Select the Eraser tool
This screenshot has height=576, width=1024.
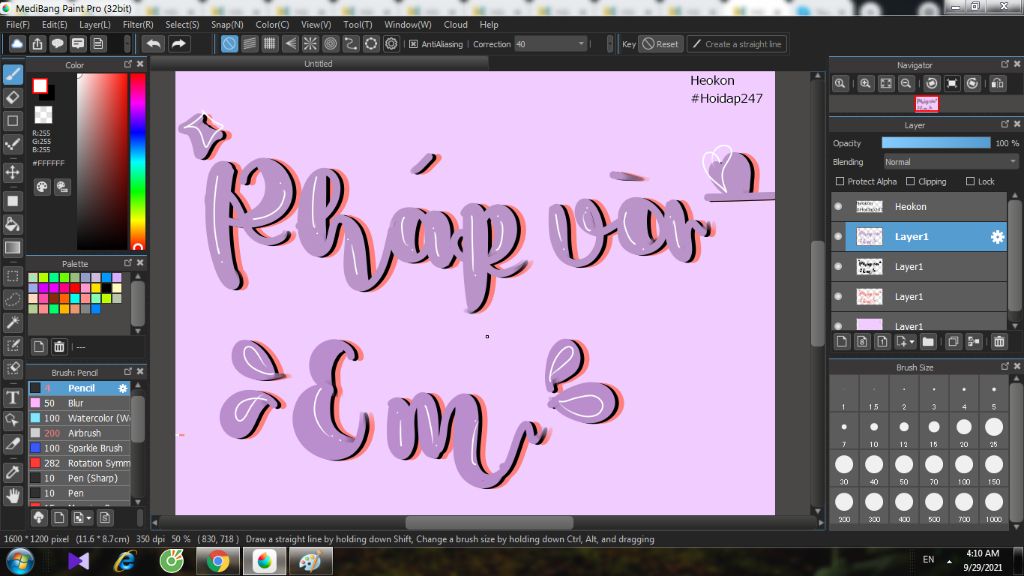(x=13, y=97)
